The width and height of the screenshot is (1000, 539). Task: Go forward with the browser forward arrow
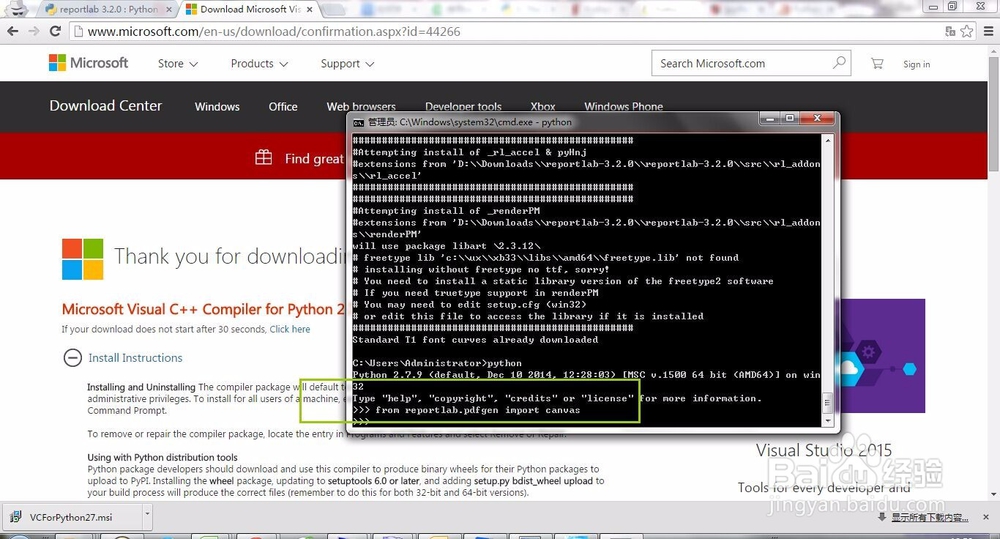click(34, 31)
